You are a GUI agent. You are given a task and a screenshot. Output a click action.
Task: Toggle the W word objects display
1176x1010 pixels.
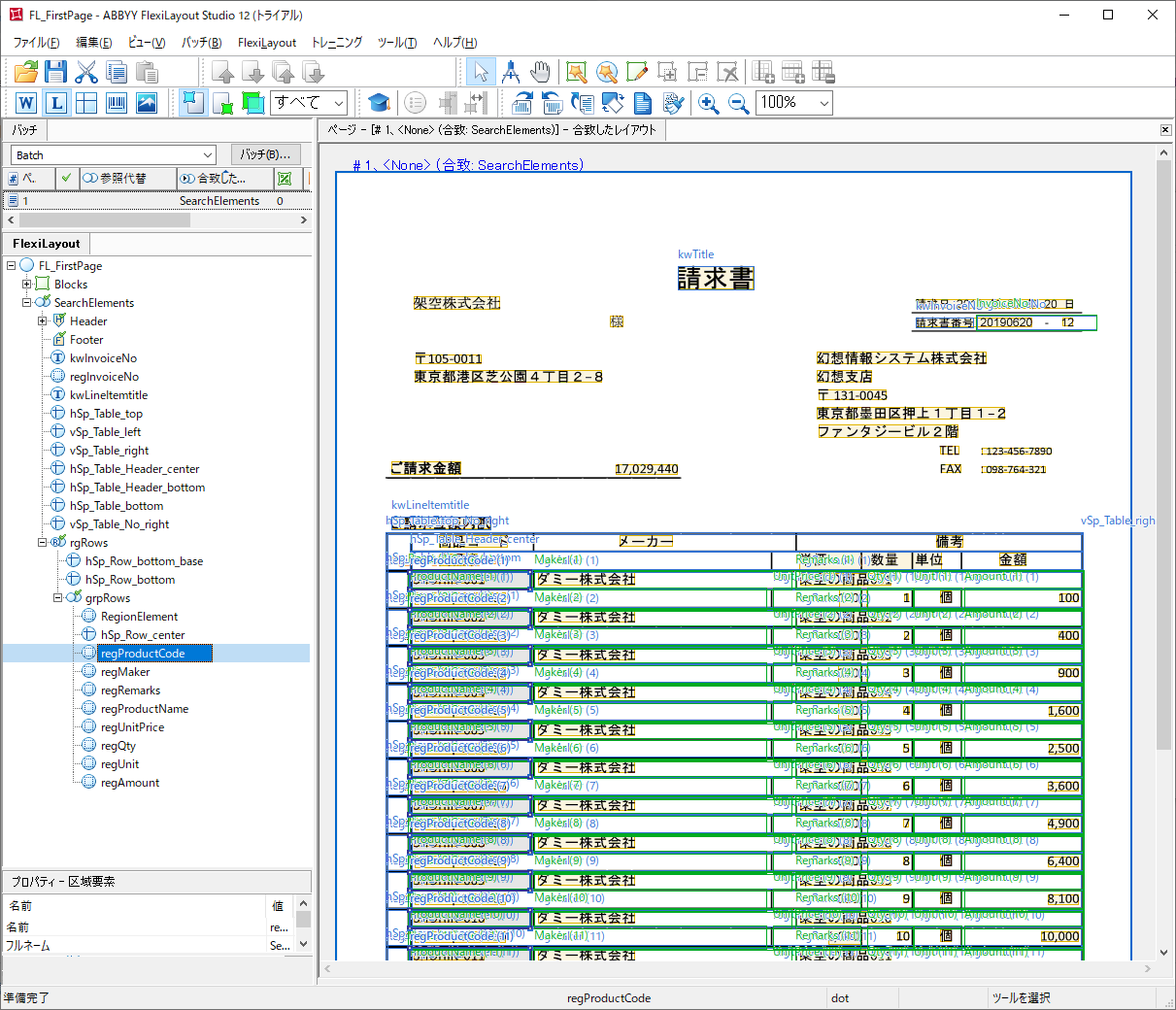tap(26, 103)
